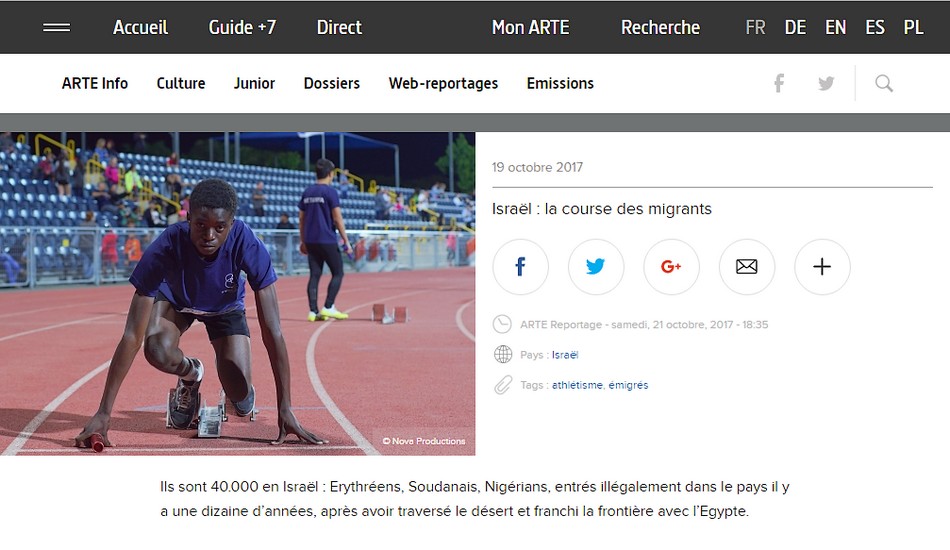Show more sharing options plus icon
Screen dimensions: 950x550
[x=822, y=267]
